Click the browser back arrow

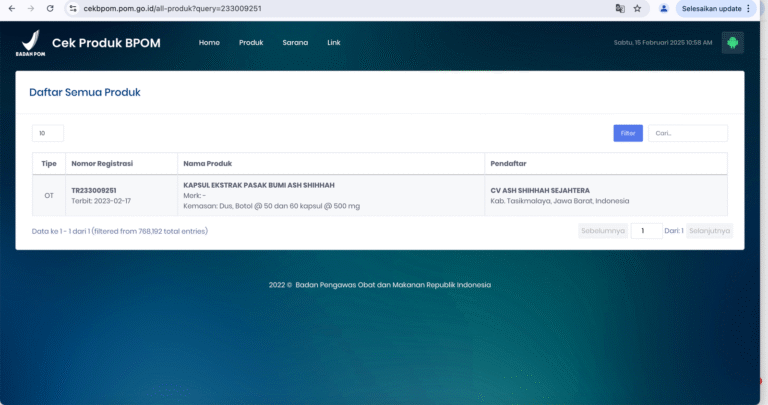pyautogui.click(x=10, y=8)
